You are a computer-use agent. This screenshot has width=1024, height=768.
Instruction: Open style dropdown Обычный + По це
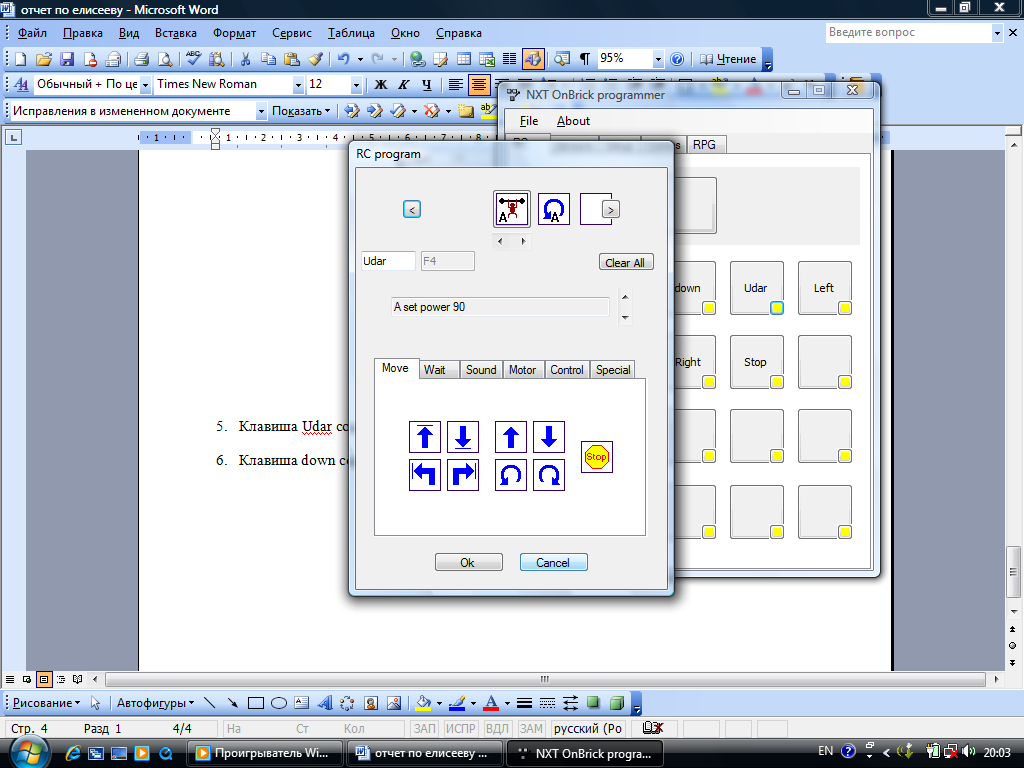coord(145,84)
